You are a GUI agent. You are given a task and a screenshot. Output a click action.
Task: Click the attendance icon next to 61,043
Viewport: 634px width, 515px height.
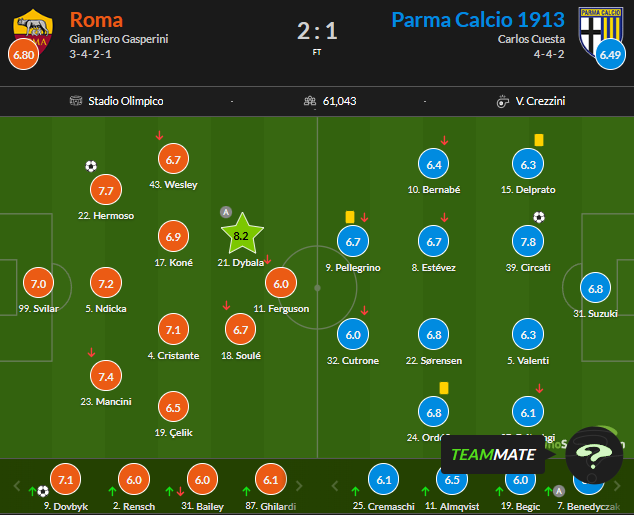tap(310, 101)
